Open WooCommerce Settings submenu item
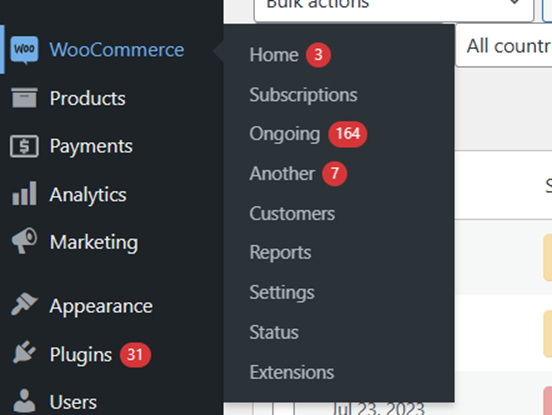Image resolution: width=552 pixels, height=415 pixels. point(282,293)
